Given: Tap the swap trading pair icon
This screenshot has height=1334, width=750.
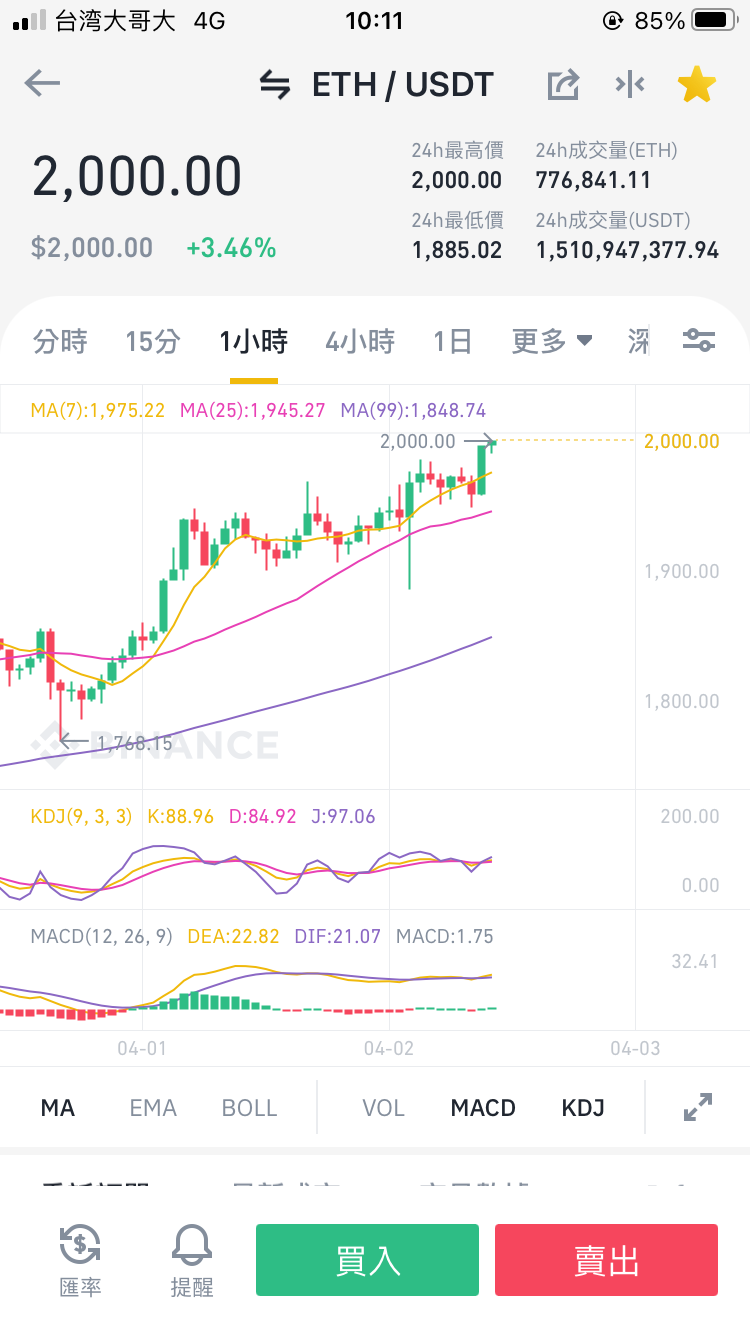Looking at the screenshot, I should coord(274,85).
